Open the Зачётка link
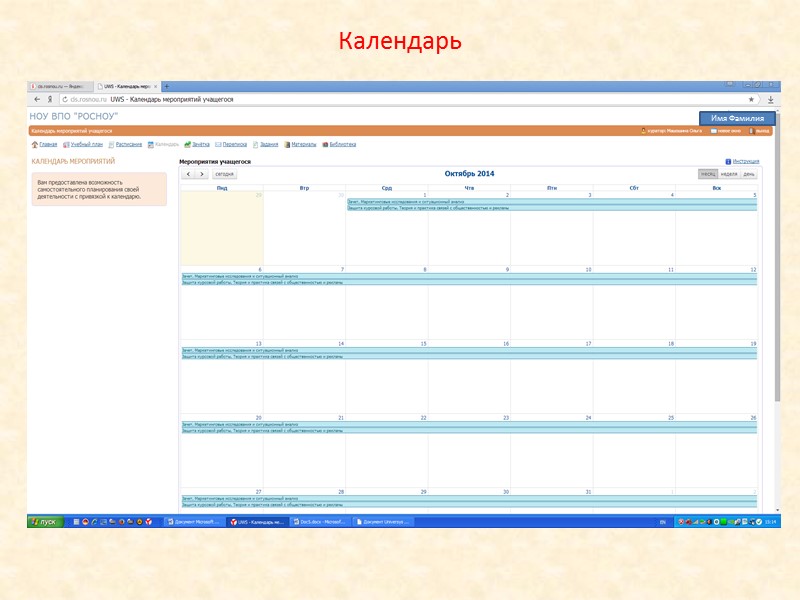This screenshot has height=600, width=800. point(201,144)
